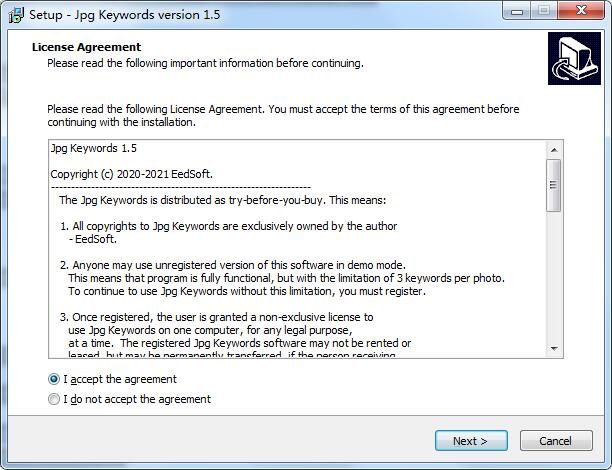This screenshot has height=470, width=612.
Task: Click the license scrollbar up arrow
Action: point(554,150)
